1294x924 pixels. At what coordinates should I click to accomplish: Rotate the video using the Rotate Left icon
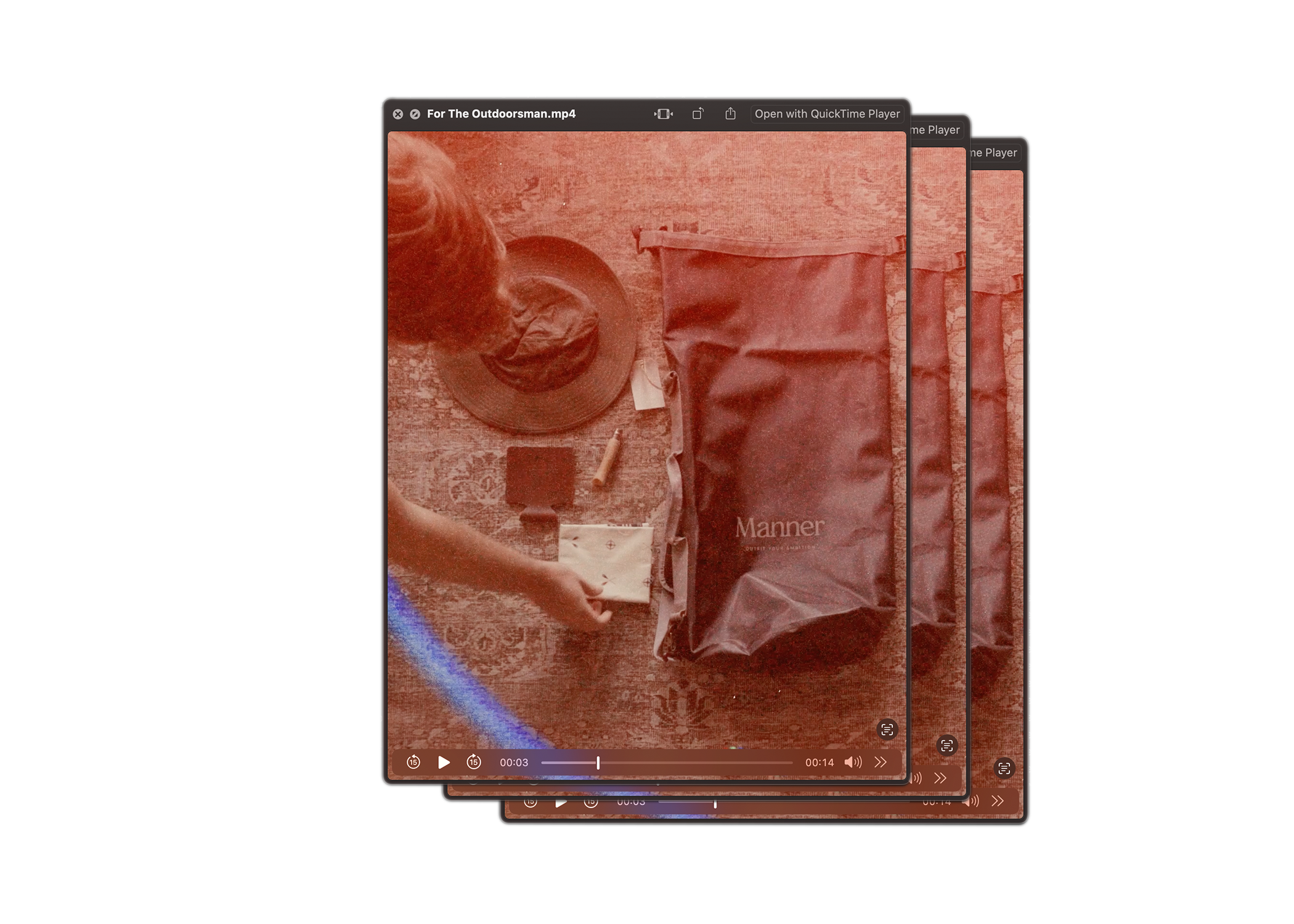click(x=698, y=114)
